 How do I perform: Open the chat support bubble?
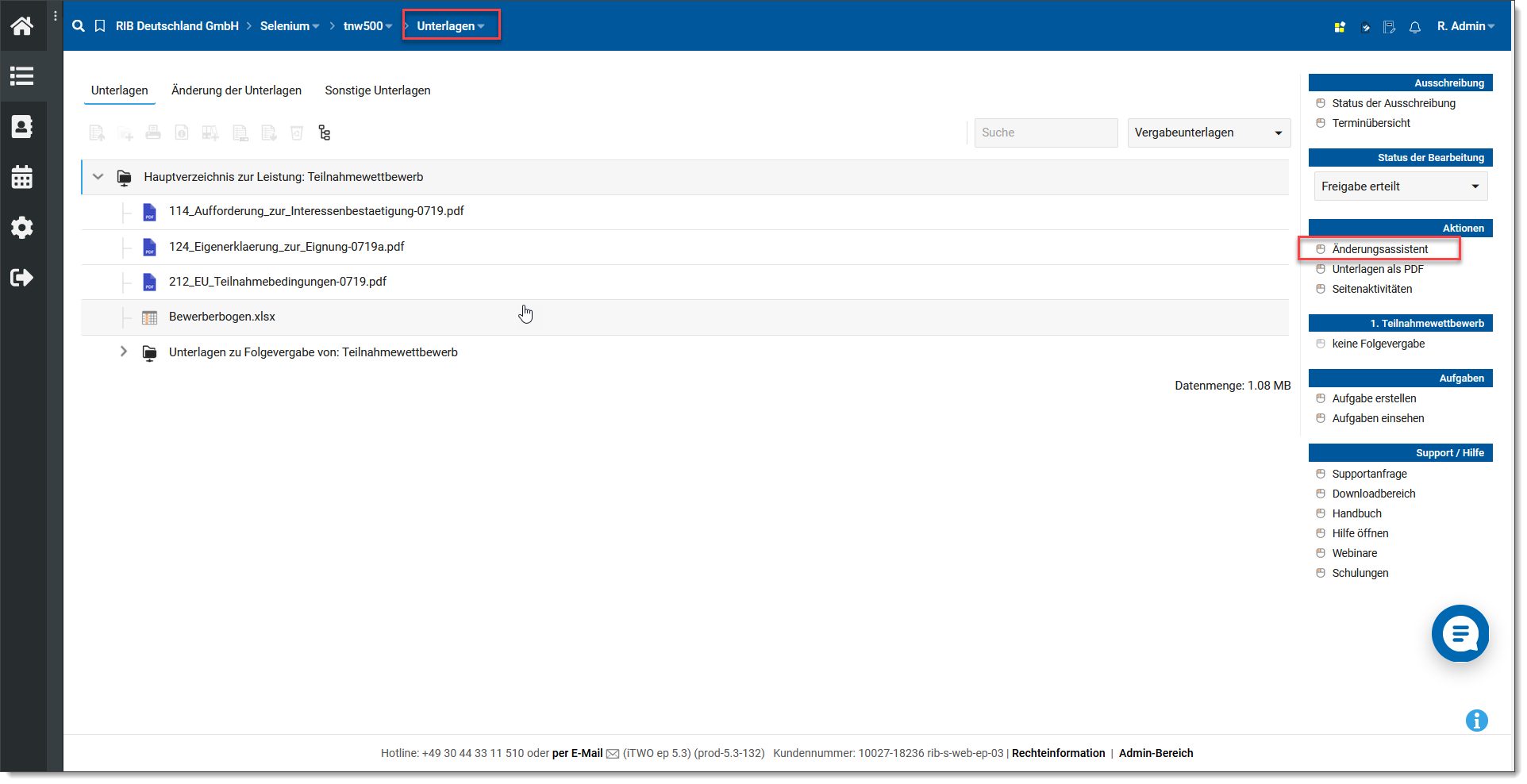click(1460, 633)
